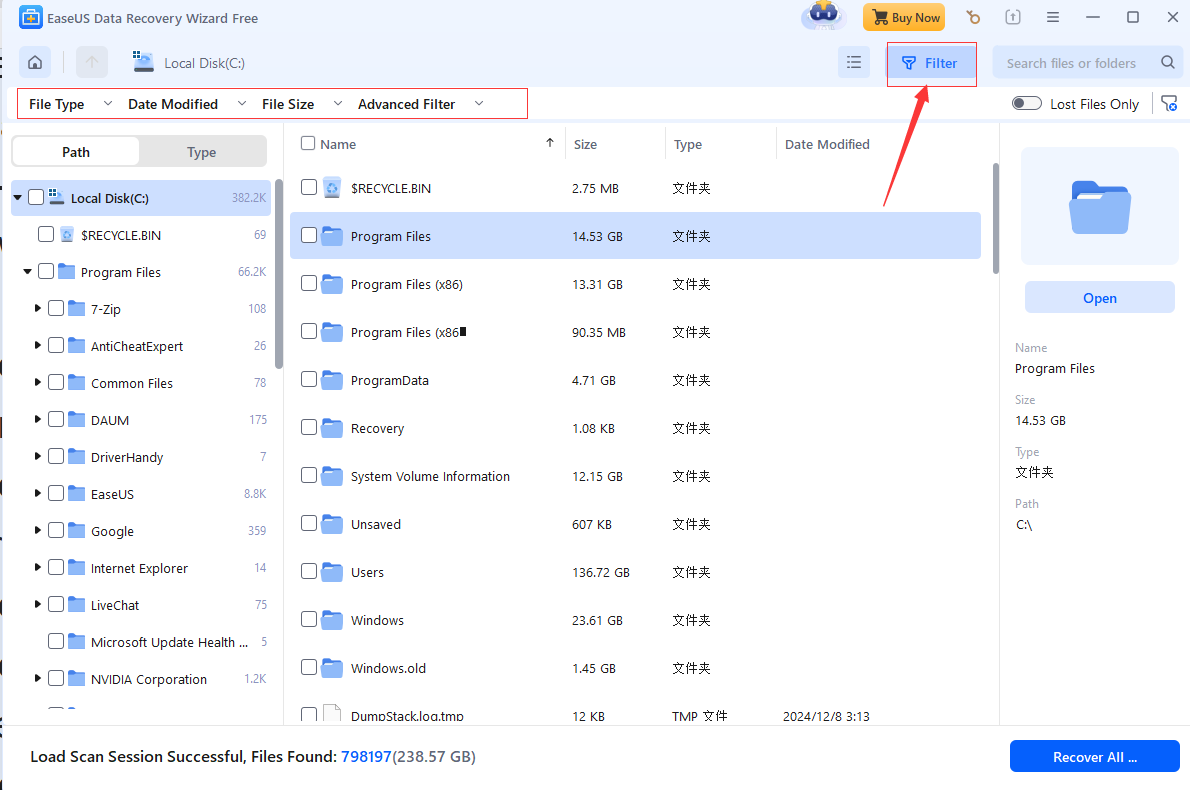The height and width of the screenshot is (790, 1190).
Task: Open the Advanced Filter dropdown
Action: (420, 104)
